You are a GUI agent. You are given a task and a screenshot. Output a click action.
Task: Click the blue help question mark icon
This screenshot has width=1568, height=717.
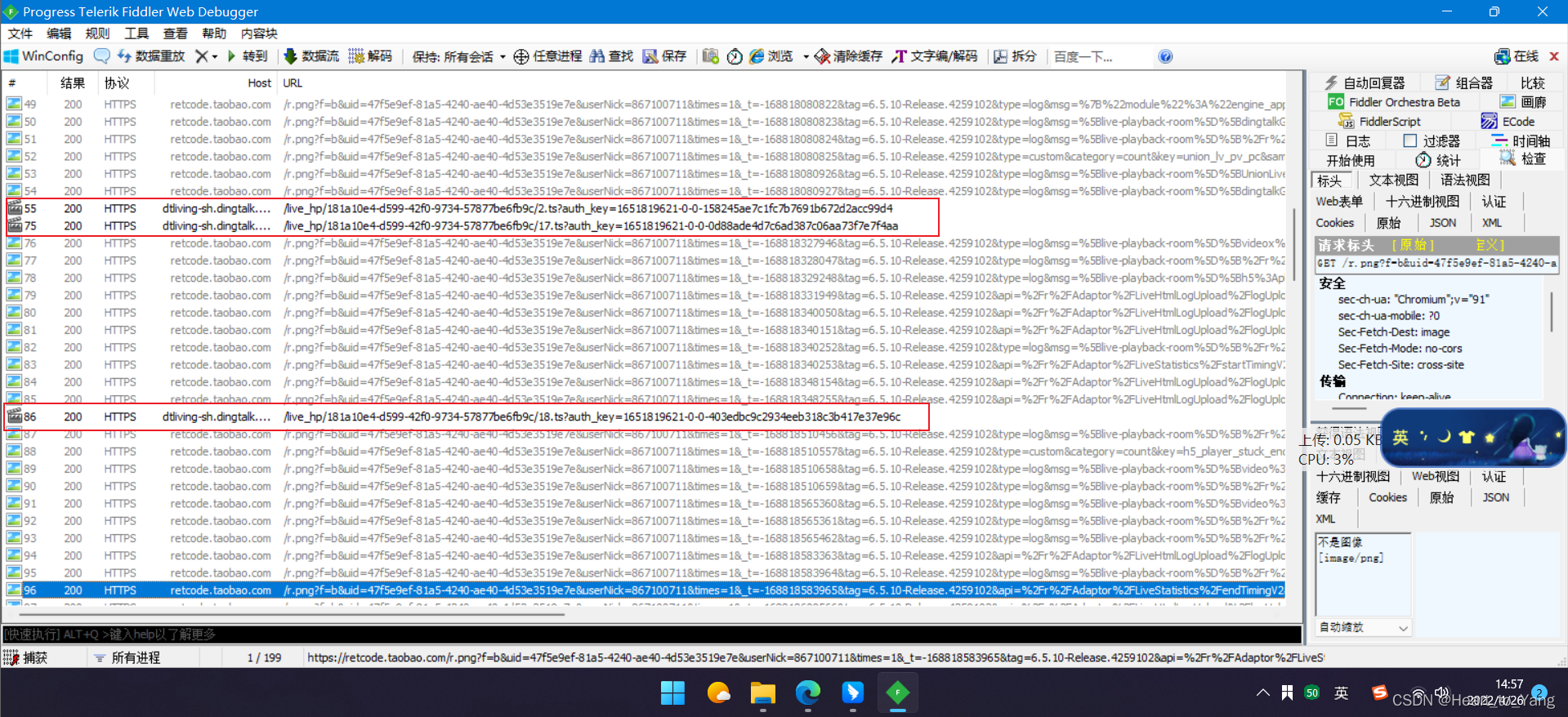(x=1165, y=56)
